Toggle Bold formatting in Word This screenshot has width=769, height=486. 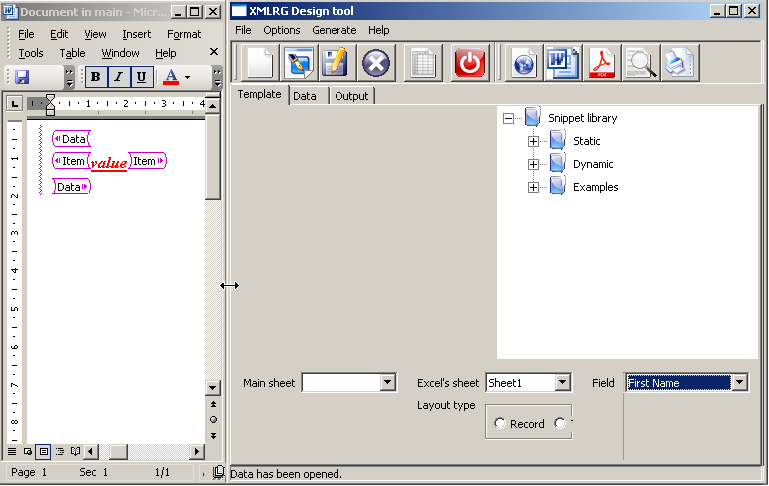point(96,77)
